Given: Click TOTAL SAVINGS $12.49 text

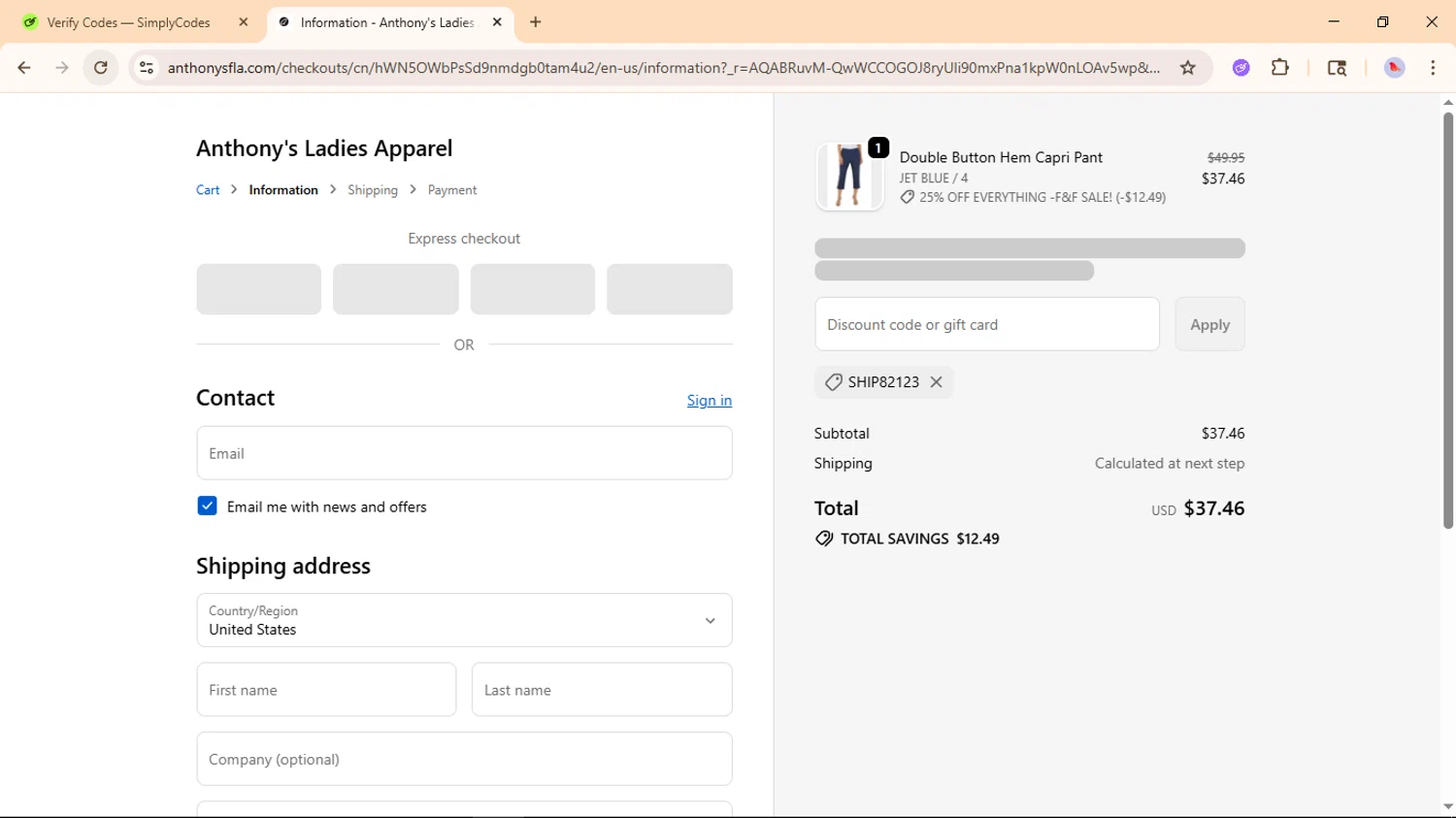Looking at the screenshot, I should point(920,539).
